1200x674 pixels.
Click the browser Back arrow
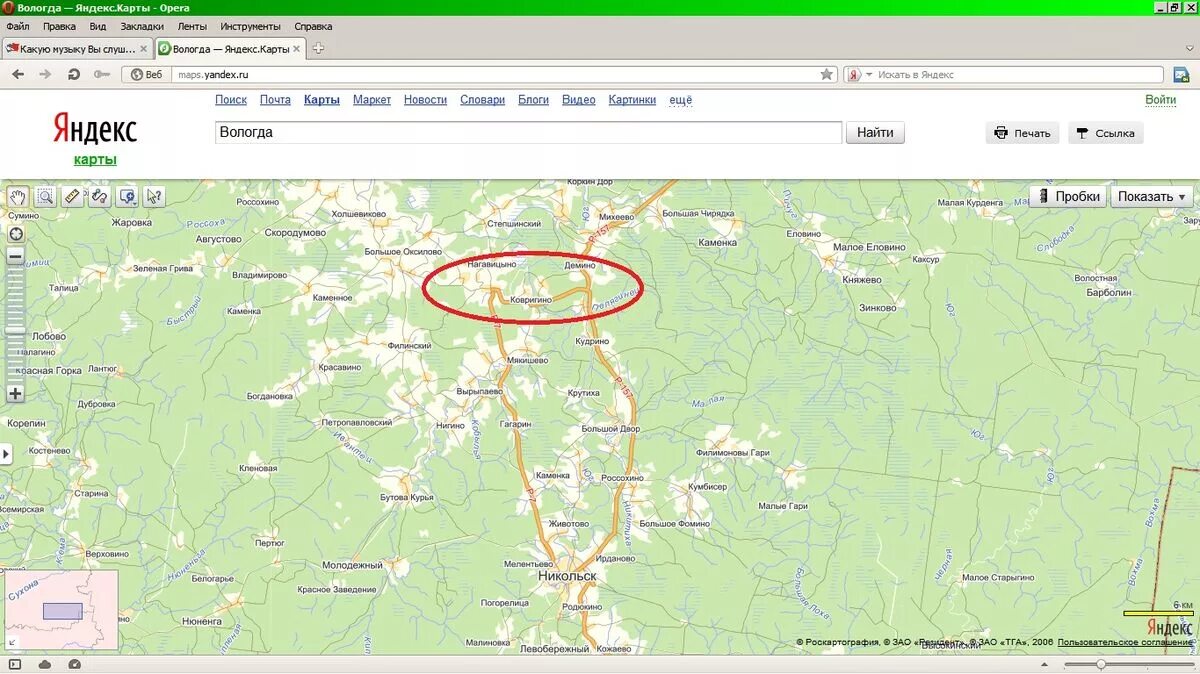pos(18,74)
